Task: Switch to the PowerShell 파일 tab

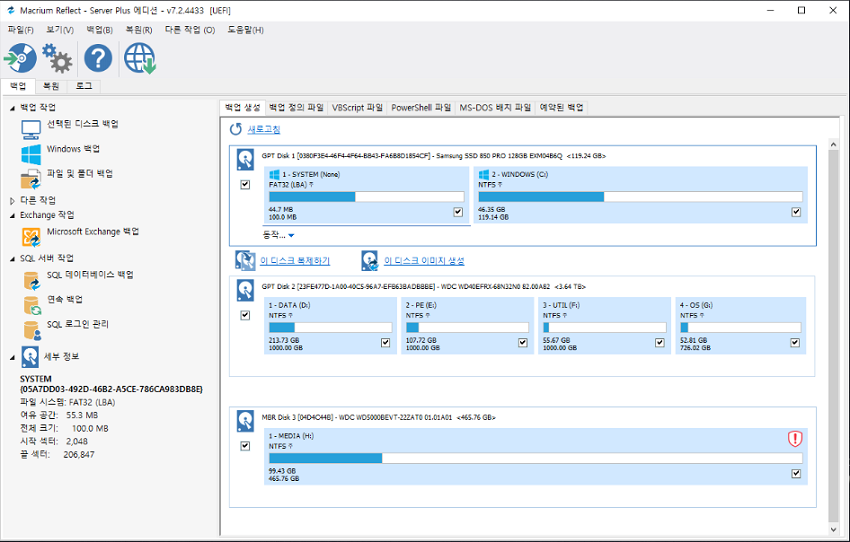Action: click(421, 107)
